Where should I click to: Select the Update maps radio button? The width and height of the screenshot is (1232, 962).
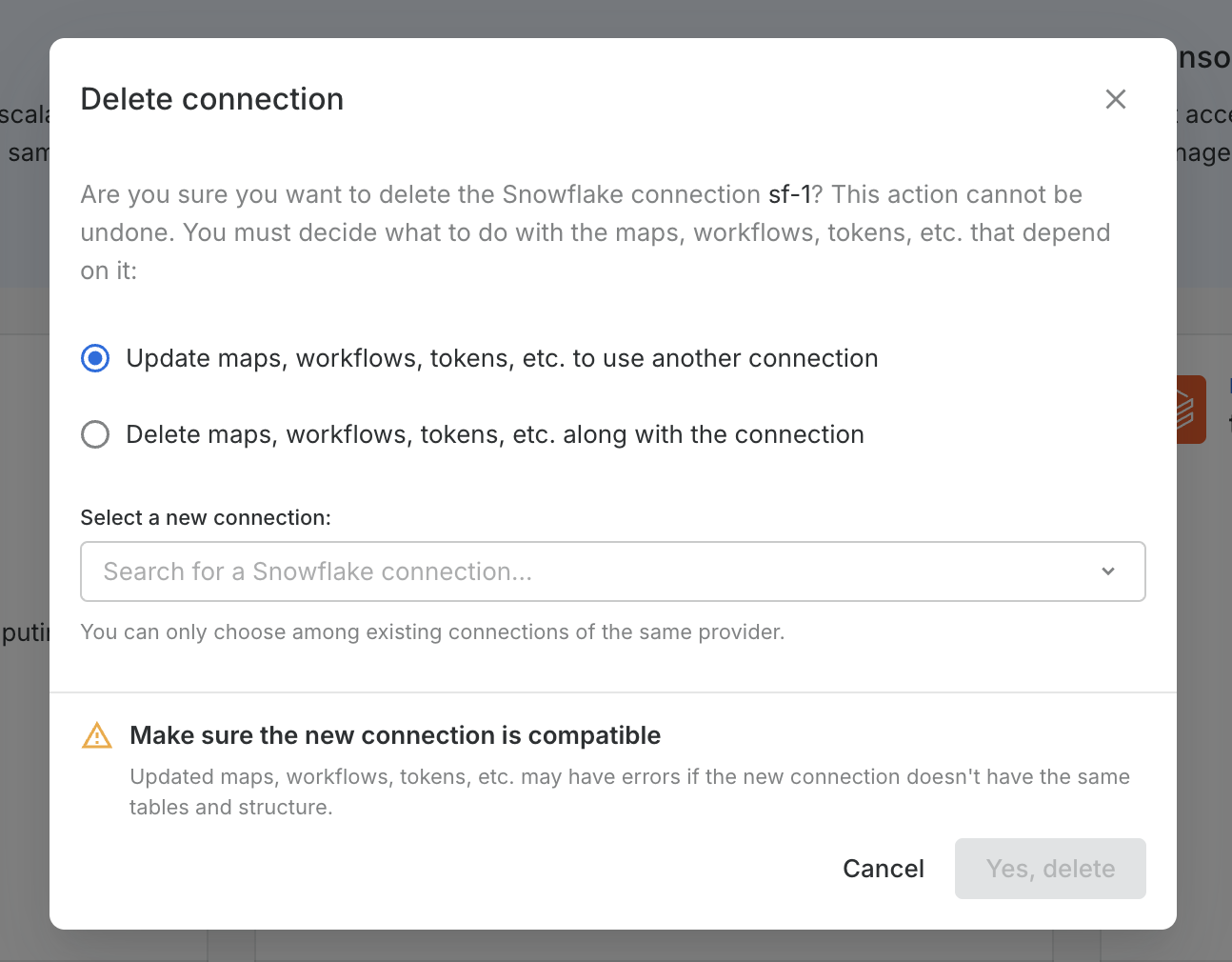pyautogui.click(x=95, y=358)
